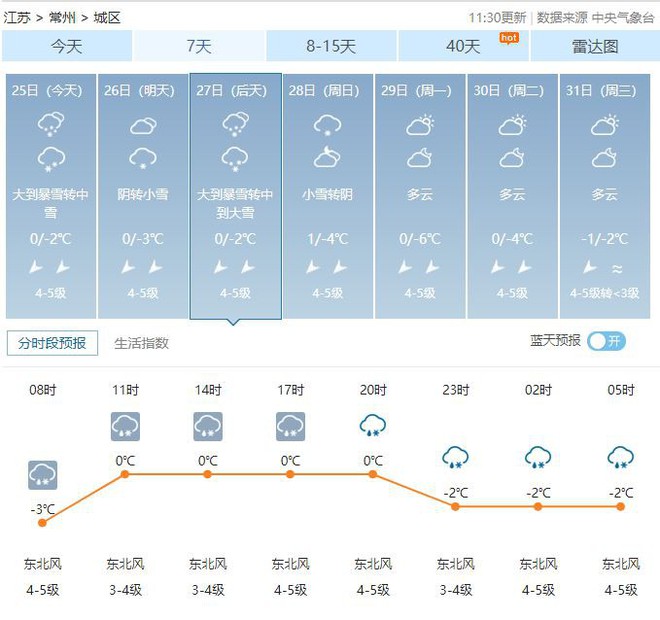The width and height of the screenshot is (660, 620).
Task: Open the 雷达图 radar tab
Action: (595, 46)
